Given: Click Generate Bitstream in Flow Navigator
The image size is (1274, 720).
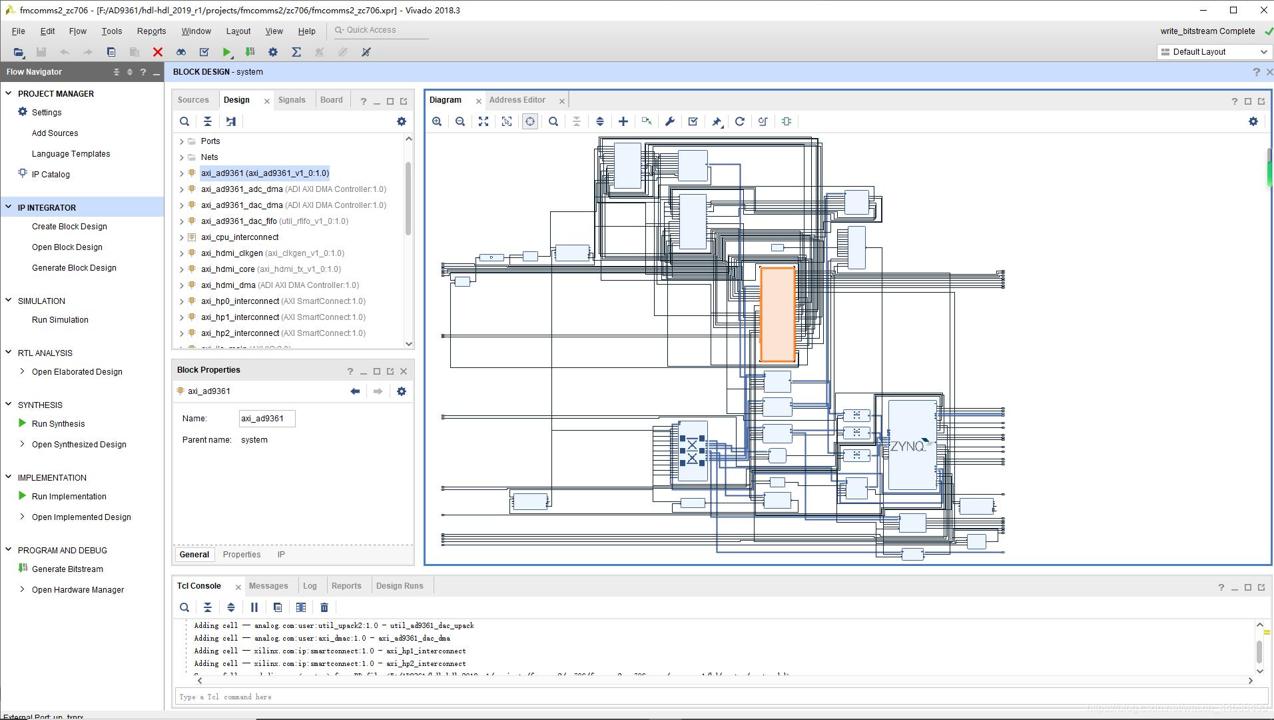Looking at the screenshot, I should point(67,569).
